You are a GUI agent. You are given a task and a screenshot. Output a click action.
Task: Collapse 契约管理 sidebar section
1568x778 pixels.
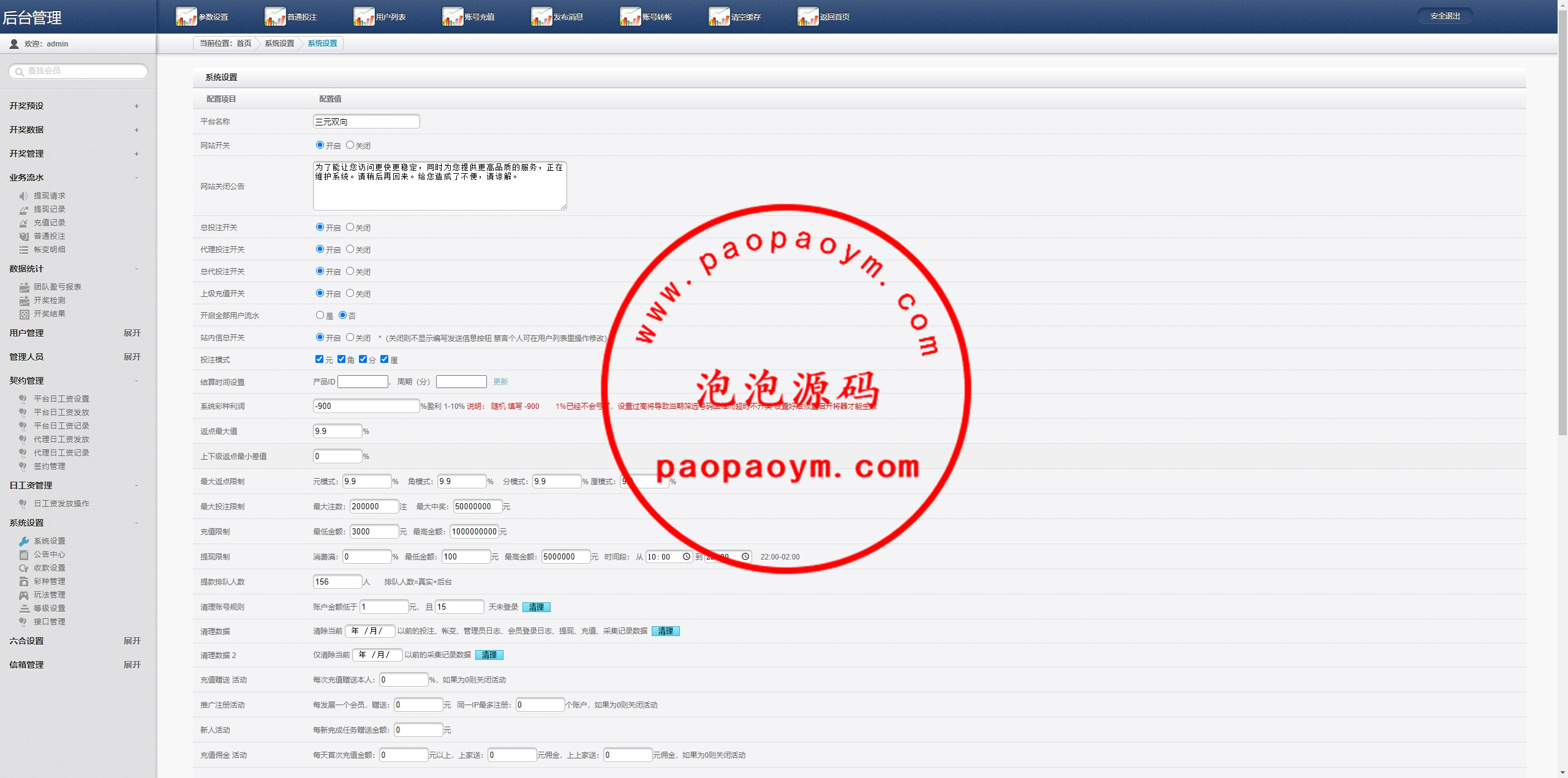coord(137,381)
